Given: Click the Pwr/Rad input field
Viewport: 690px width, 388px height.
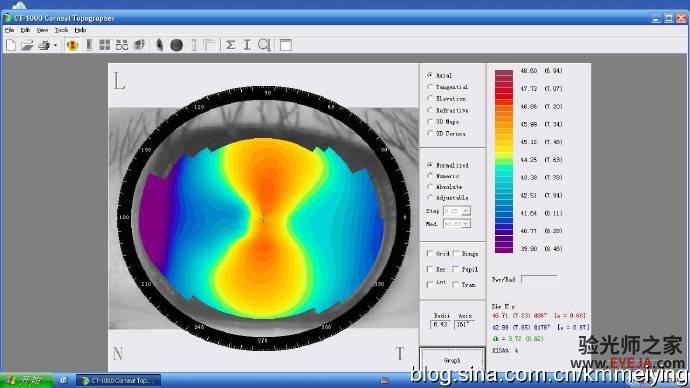Looking at the screenshot, I should pyautogui.click(x=540, y=279).
